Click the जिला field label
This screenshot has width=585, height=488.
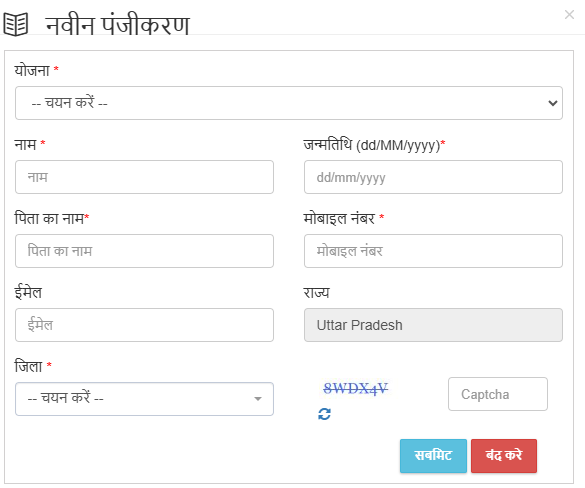tap(28, 366)
